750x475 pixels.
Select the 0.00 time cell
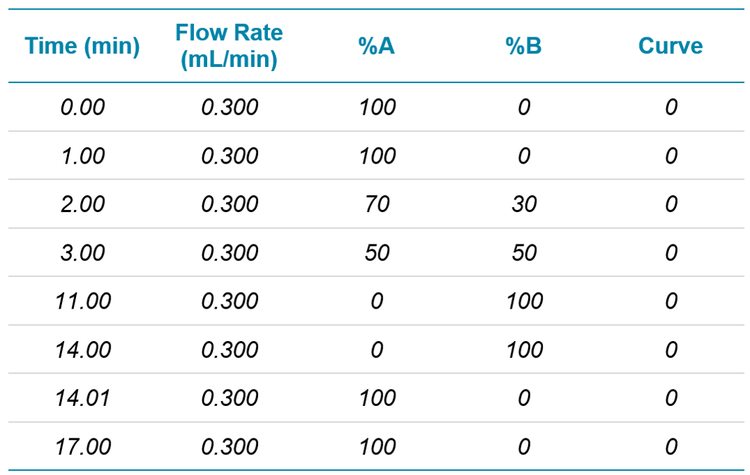82,107
